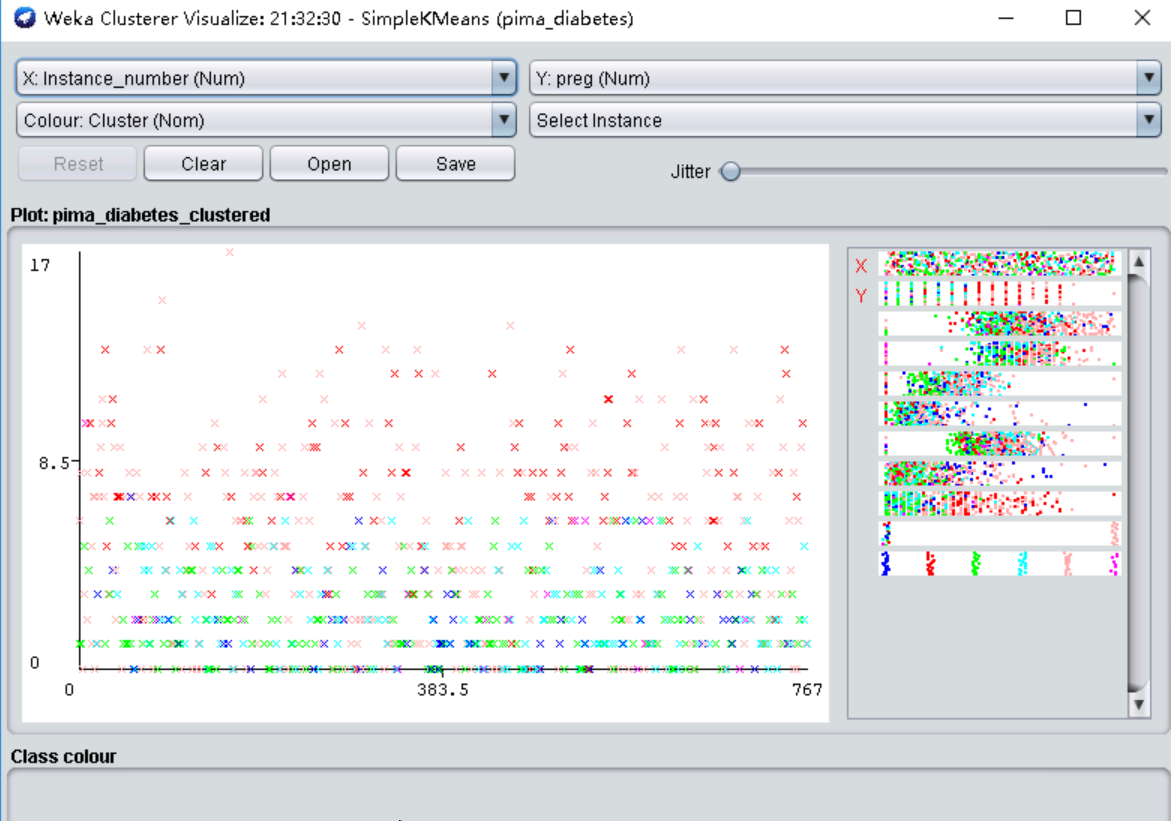The height and width of the screenshot is (821, 1171).
Task: Click the Save button
Action: coord(455,164)
